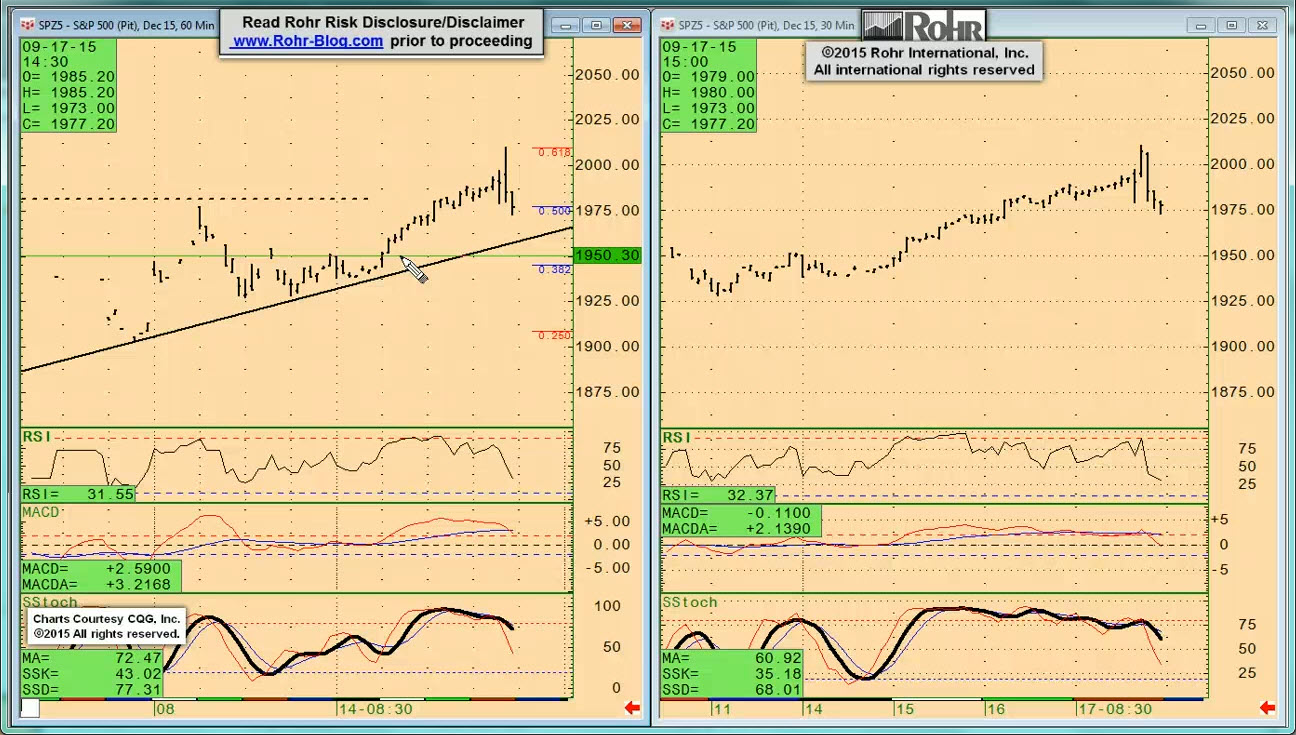The image size is (1296, 735).
Task: Click the 14-08:30 date on the left time axis
Action: pyautogui.click(x=374, y=709)
